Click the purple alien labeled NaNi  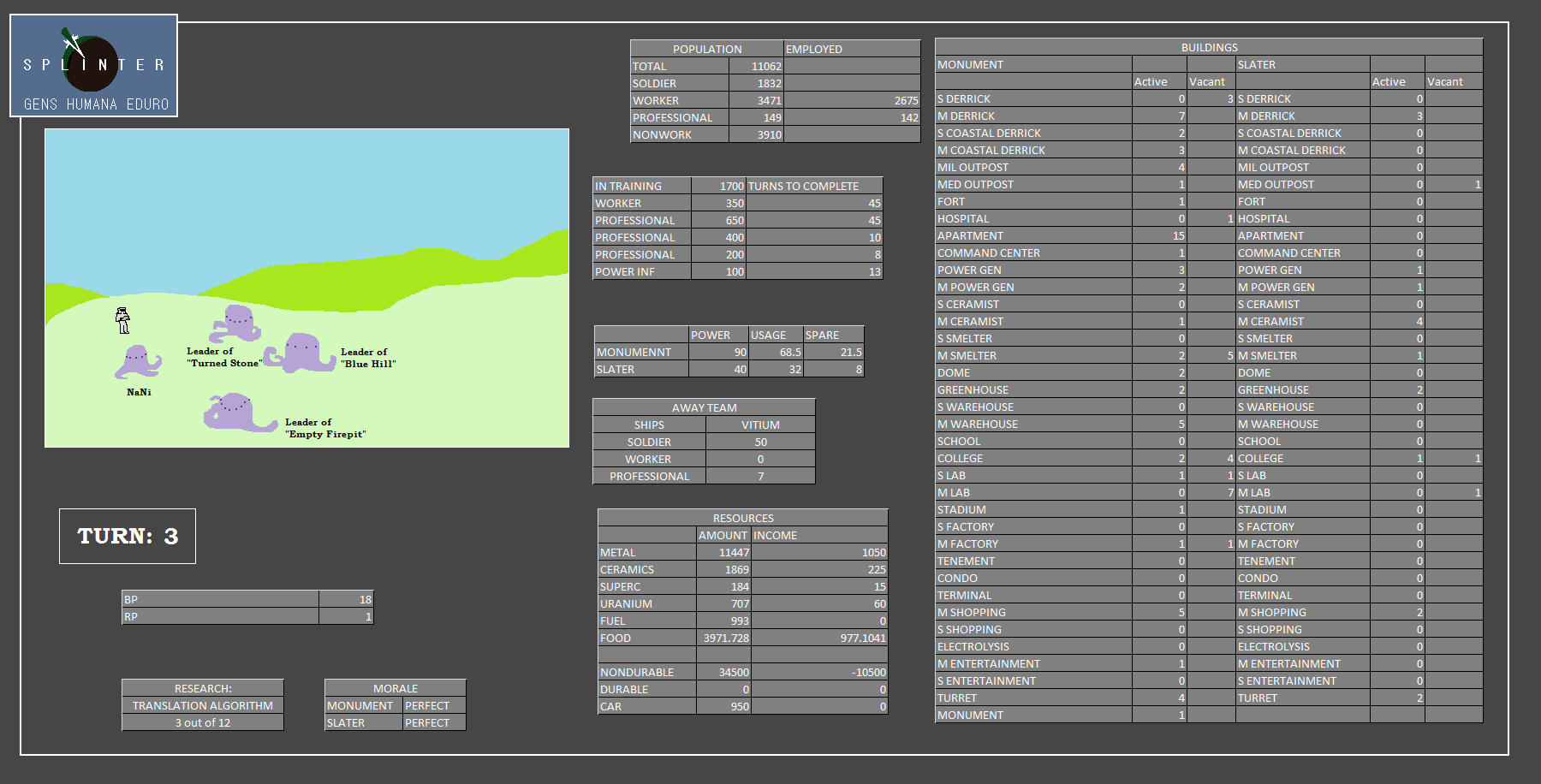[138, 361]
